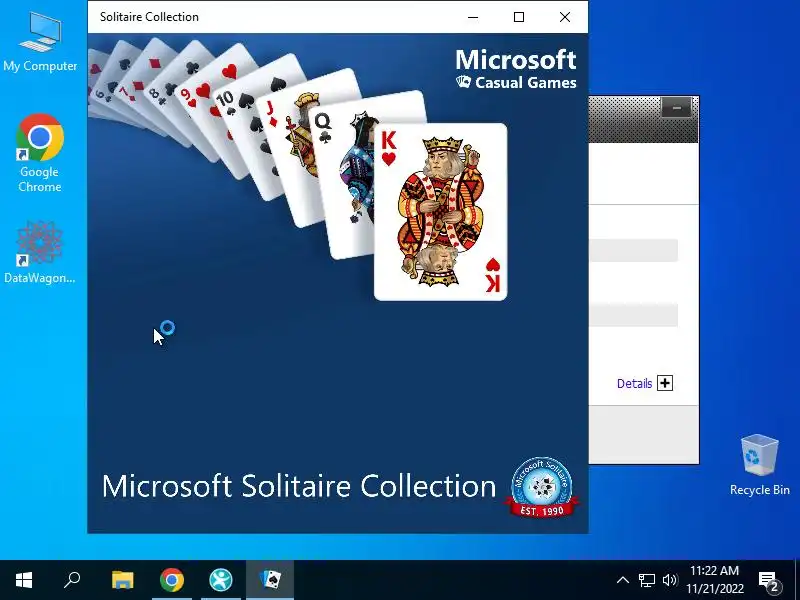Open the volume tray icon
The image size is (800, 600).
pyautogui.click(x=669, y=580)
